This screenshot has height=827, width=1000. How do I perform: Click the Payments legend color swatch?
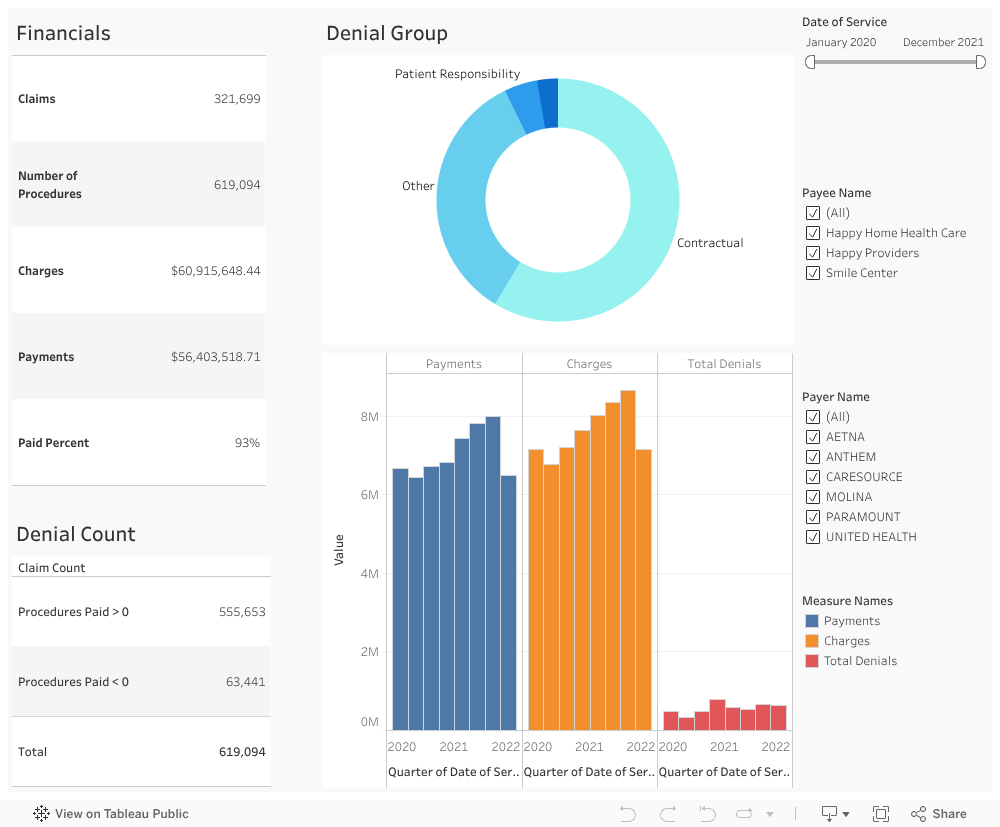coord(811,621)
